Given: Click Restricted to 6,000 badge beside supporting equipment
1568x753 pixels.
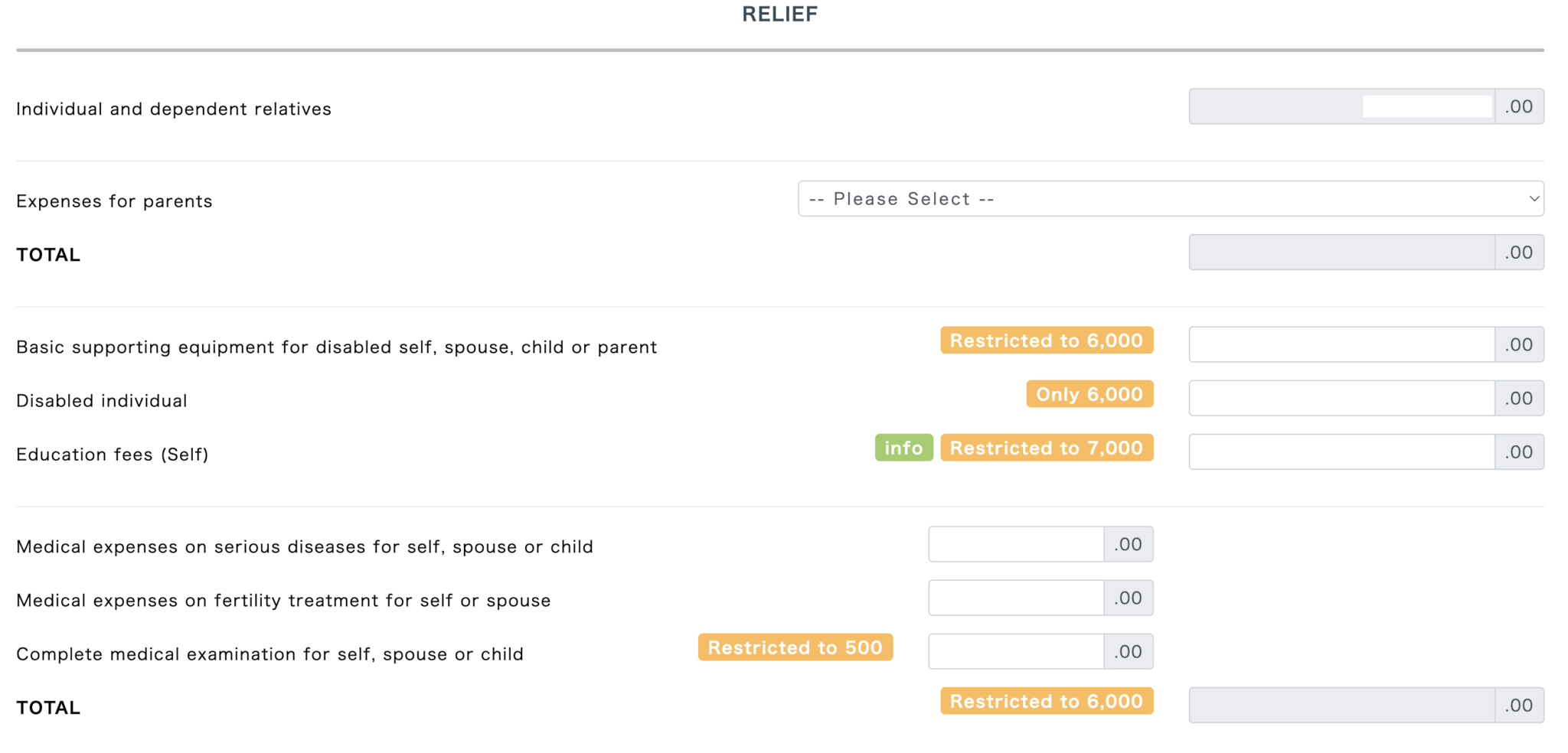Looking at the screenshot, I should pos(1047,341).
